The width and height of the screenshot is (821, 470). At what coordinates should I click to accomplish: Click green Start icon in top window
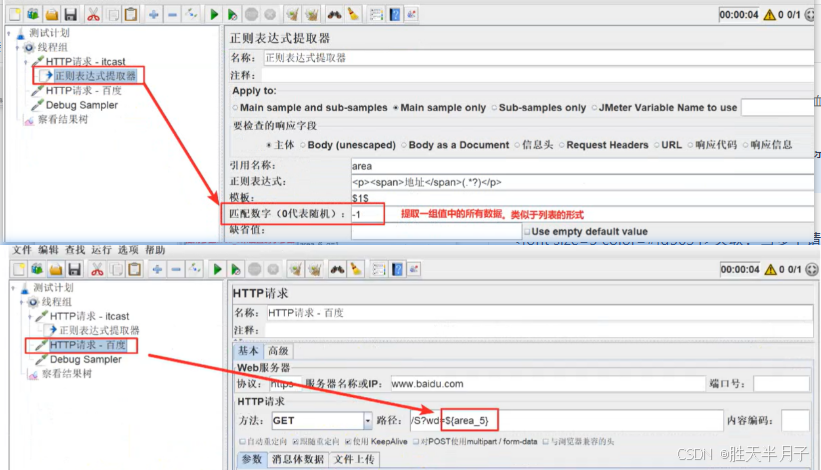[214, 15]
